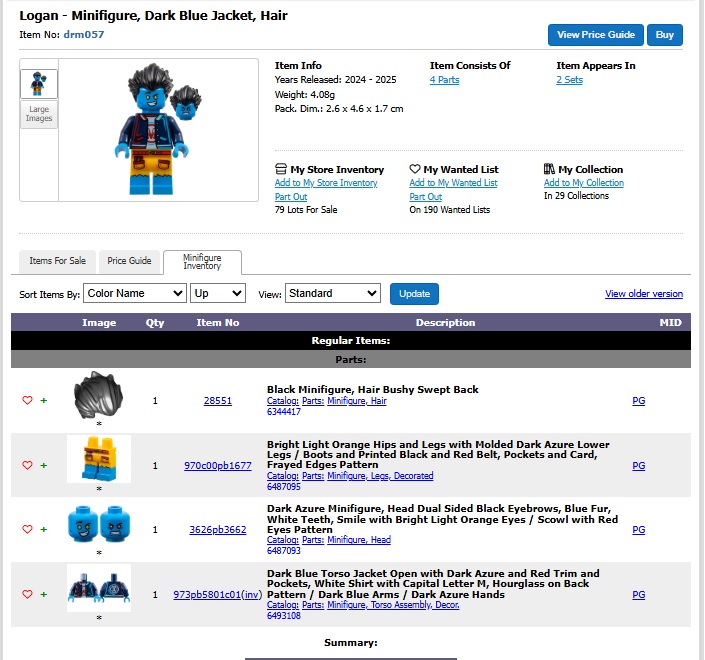The height and width of the screenshot is (660, 705).
Task: Open Sort Items By Color Name dropdown
Action: tap(135, 293)
